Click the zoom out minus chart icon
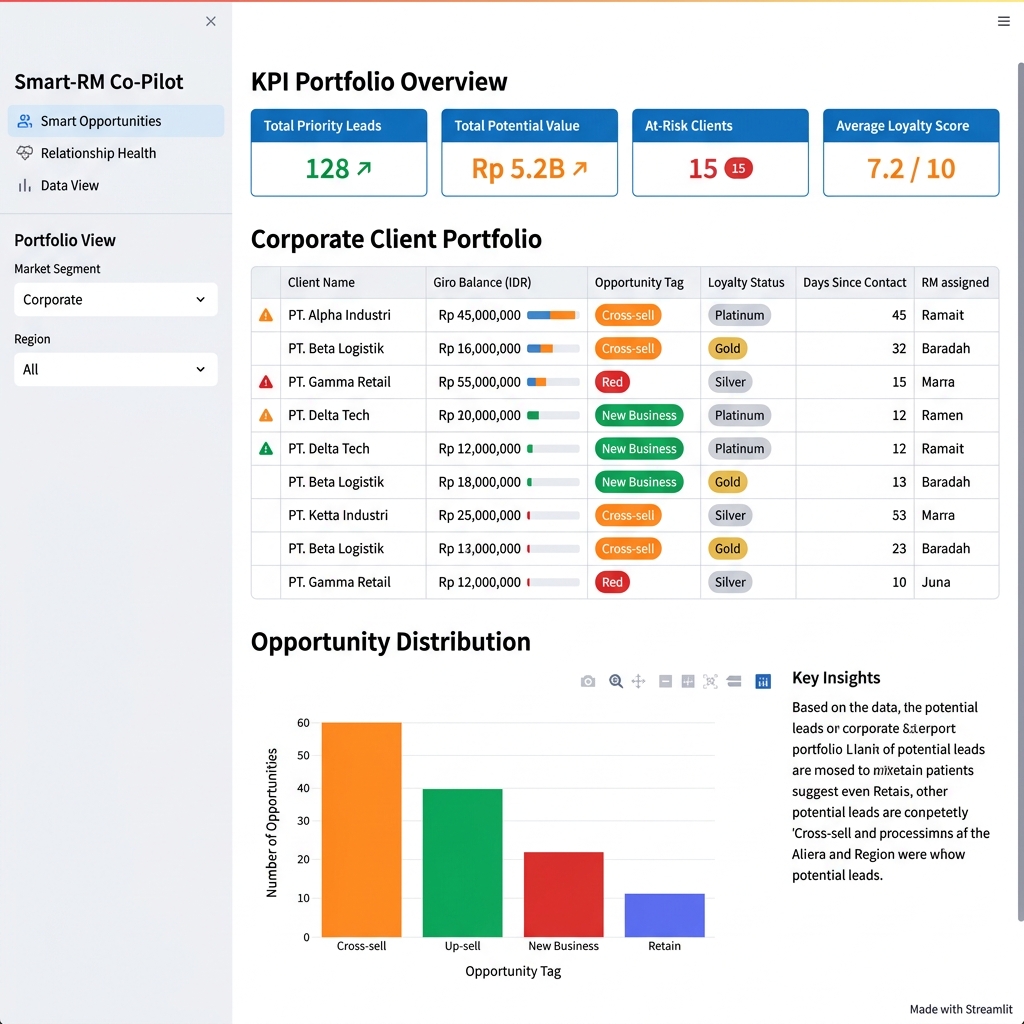 tap(665, 681)
